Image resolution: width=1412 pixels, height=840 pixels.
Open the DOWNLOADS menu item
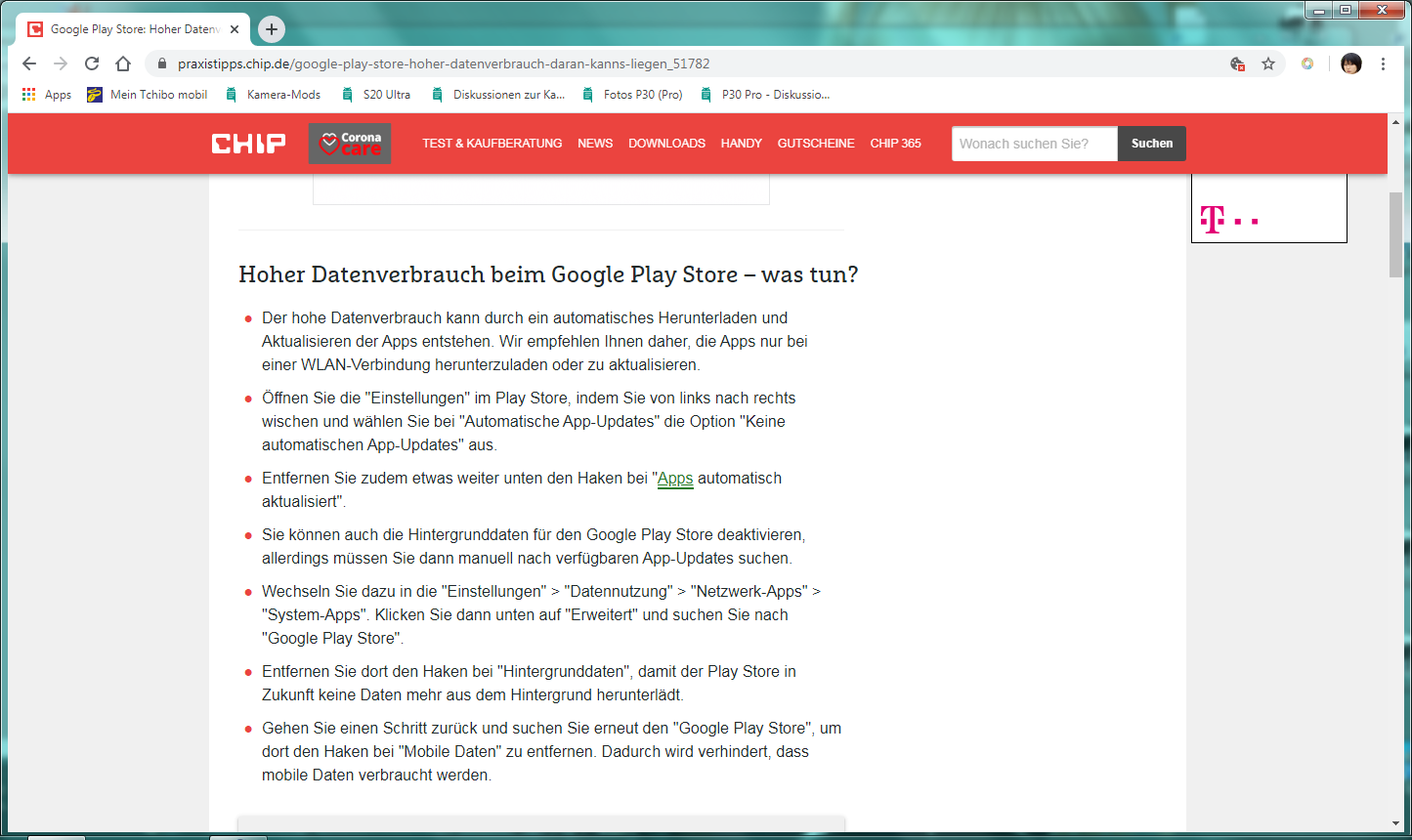(x=666, y=144)
